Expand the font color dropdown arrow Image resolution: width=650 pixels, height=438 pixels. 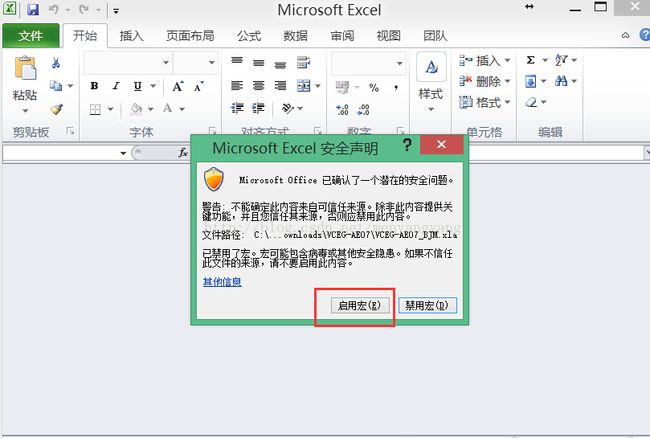[182, 109]
